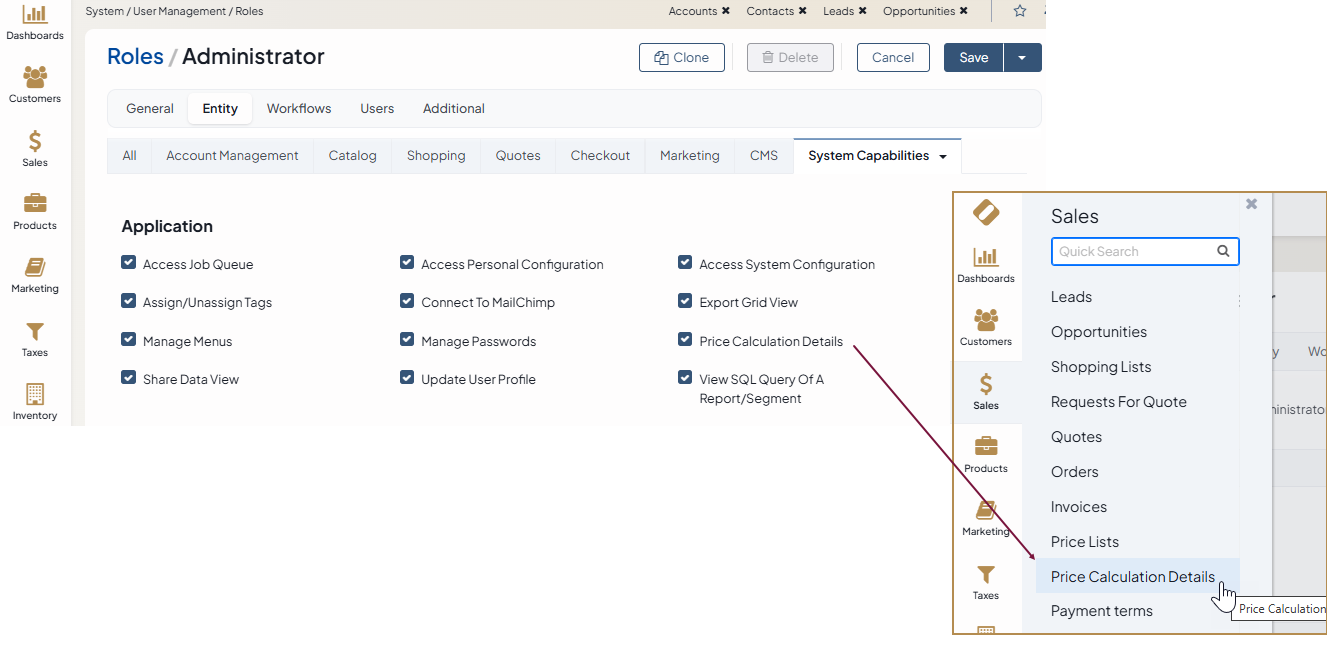Click the Products briefcase icon in popup menu

[x=985, y=453]
